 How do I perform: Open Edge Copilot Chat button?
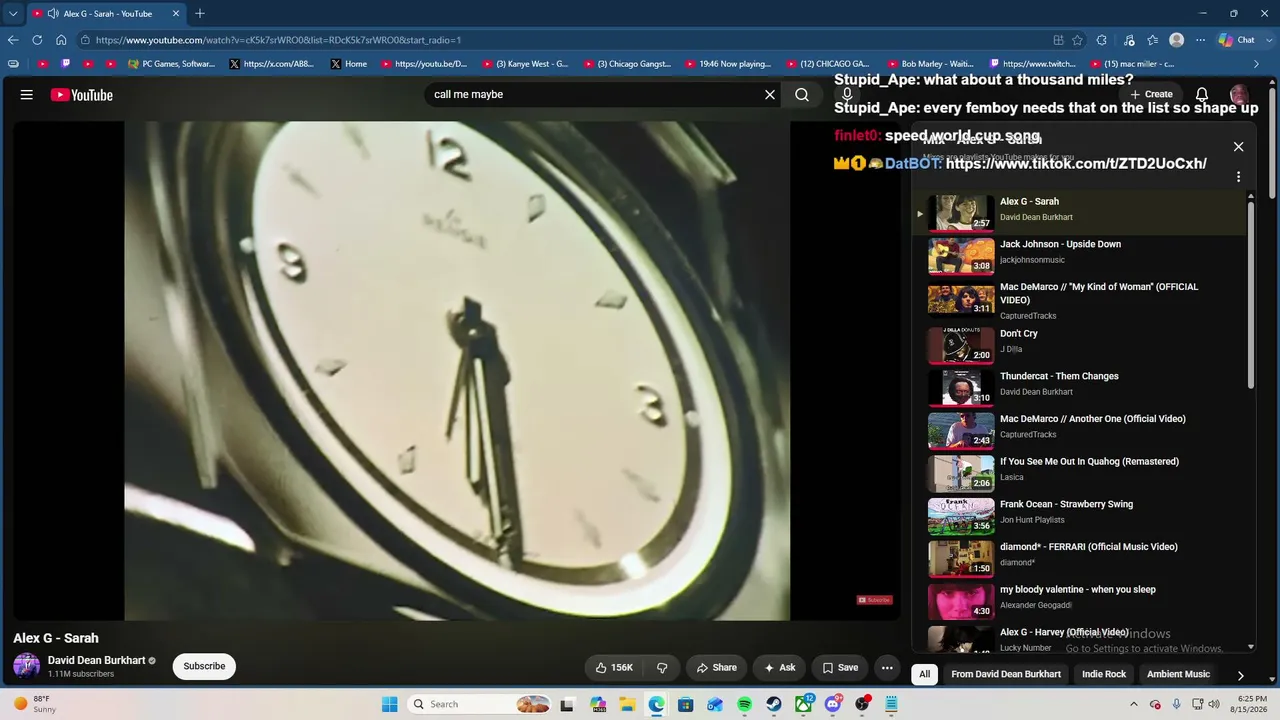(x=1237, y=40)
